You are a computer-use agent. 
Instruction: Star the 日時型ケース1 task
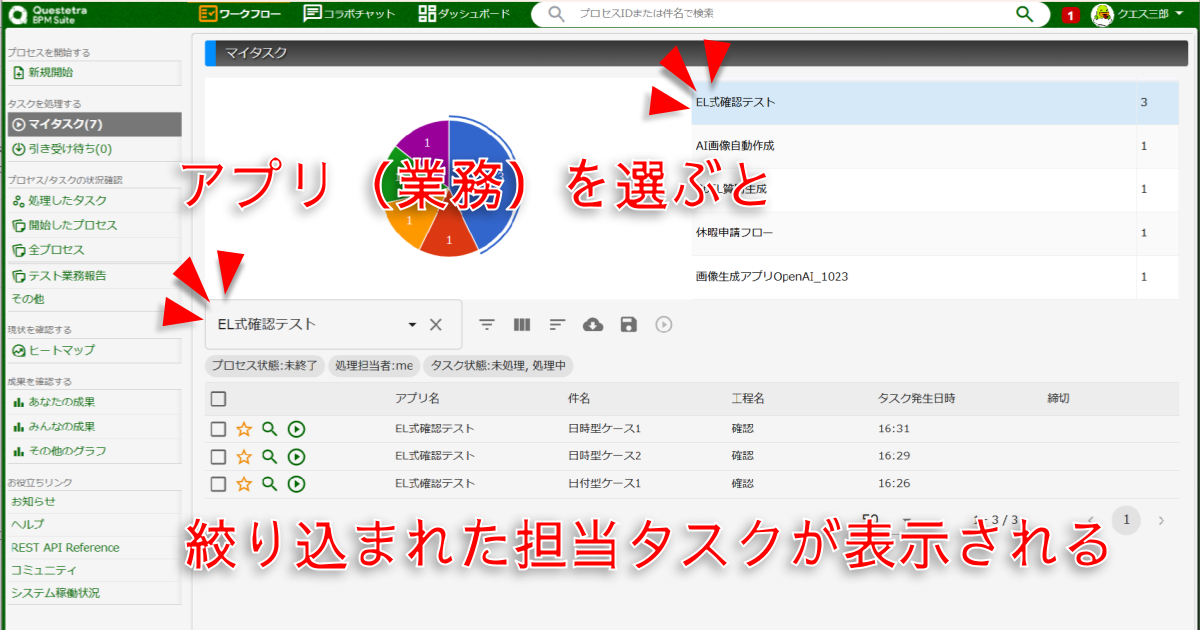point(244,429)
